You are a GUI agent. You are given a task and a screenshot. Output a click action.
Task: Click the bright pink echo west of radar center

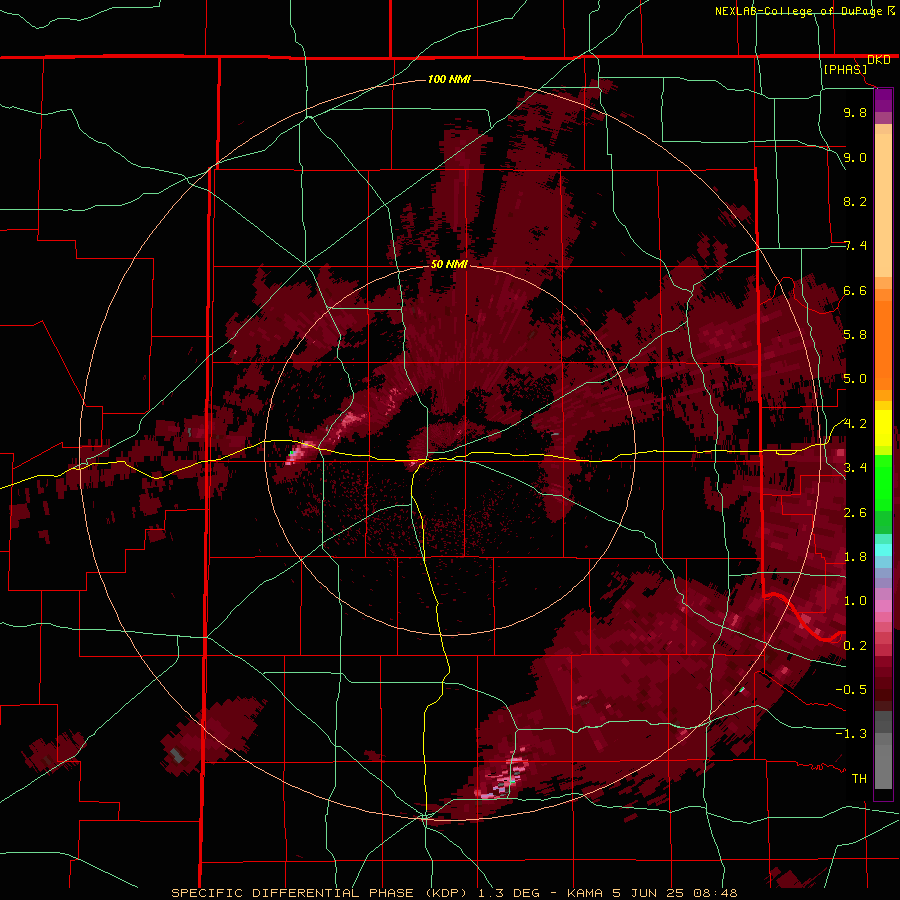pyautogui.click(x=298, y=452)
